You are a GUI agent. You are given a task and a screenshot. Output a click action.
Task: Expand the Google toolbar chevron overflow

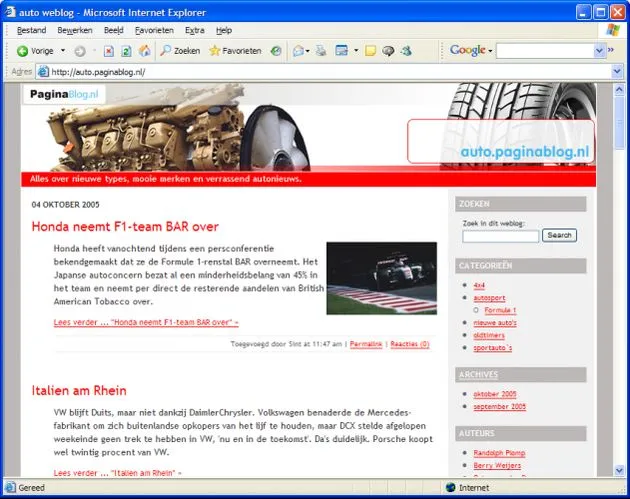(611, 50)
